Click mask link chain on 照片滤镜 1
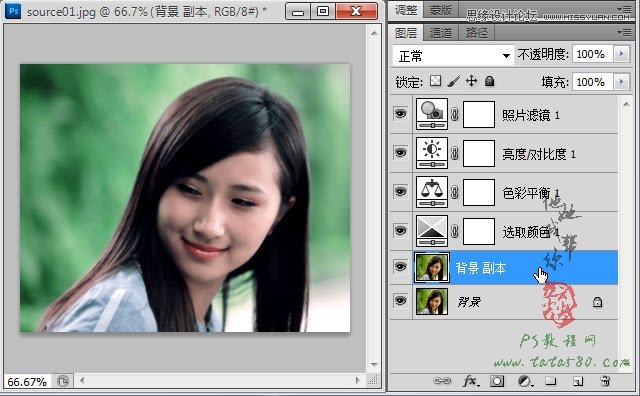 pyautogui.click(x=455, y=114)
